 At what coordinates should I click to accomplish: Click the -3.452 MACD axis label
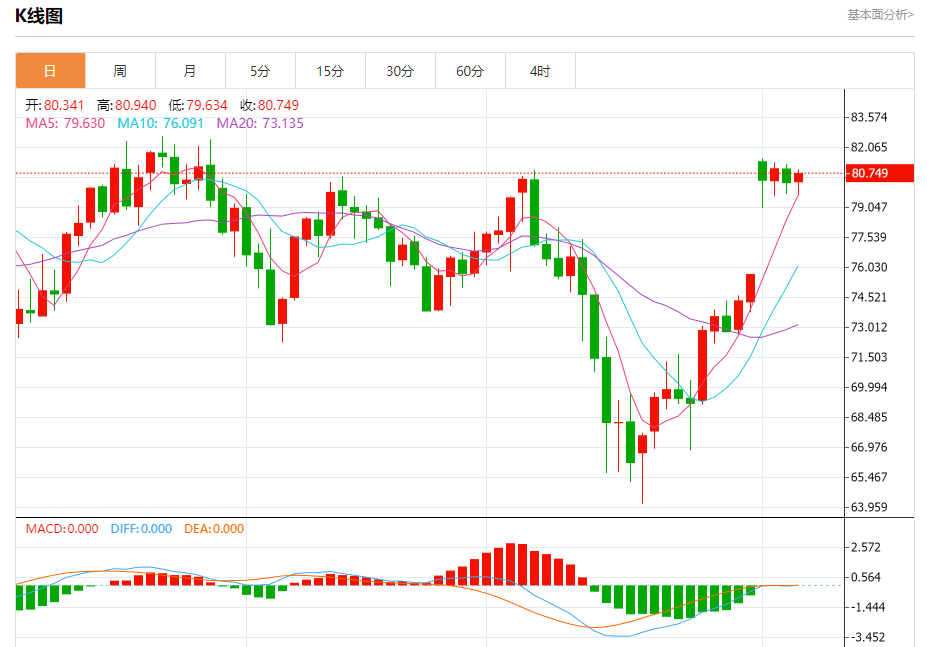pyautogui.click(x=866, y=638)
